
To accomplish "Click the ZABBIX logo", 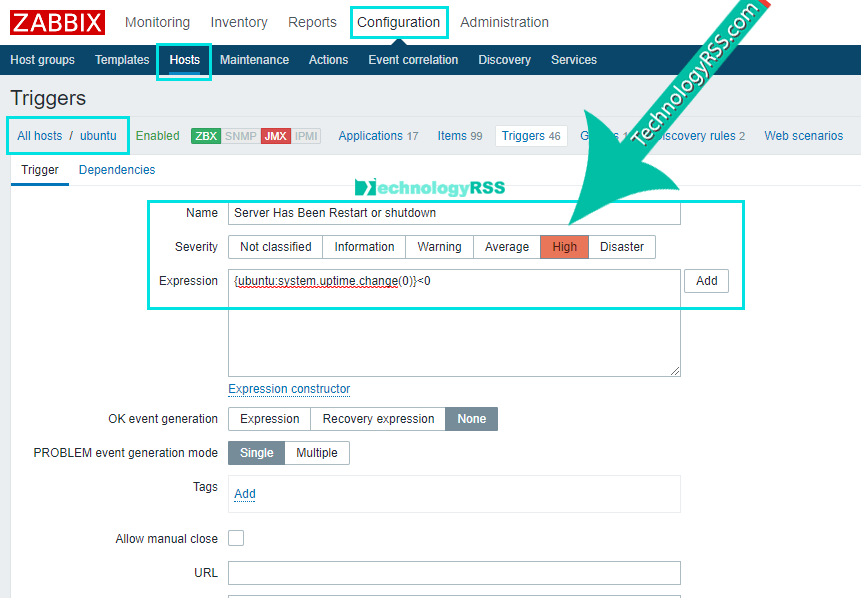I will click(58, 22).
